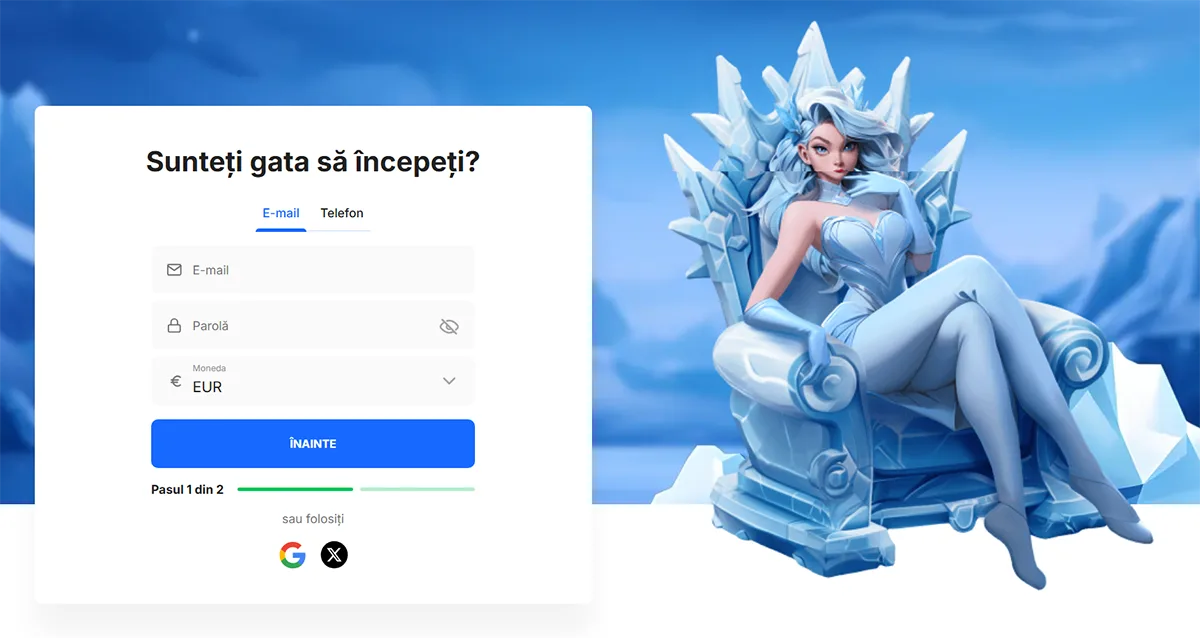1200x638 pixels.
Task: Click the envelope icon in E-mail field
Action: click(x=174, y=270)
